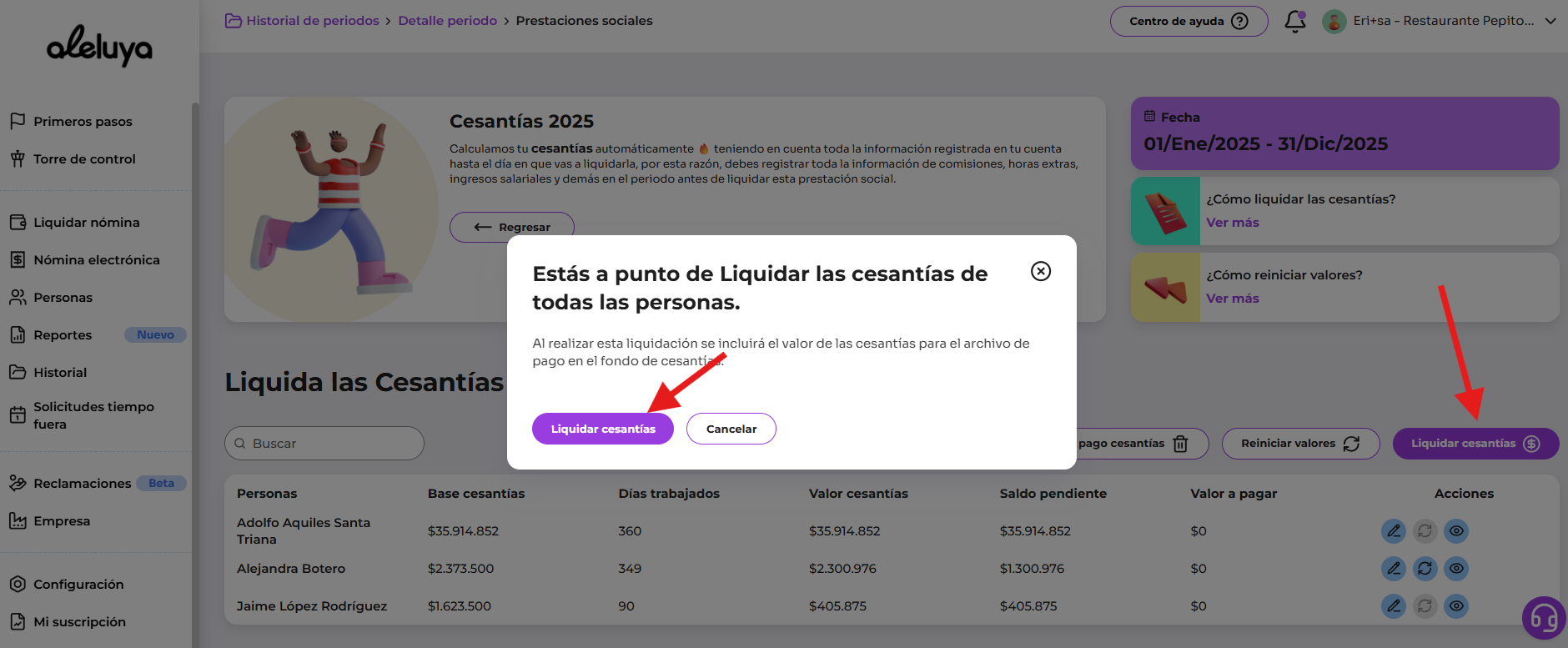The image size is (1568, 648).
Task: View details for Adolfo Aquiles Santa Triana
Action: click(1456, 531)
